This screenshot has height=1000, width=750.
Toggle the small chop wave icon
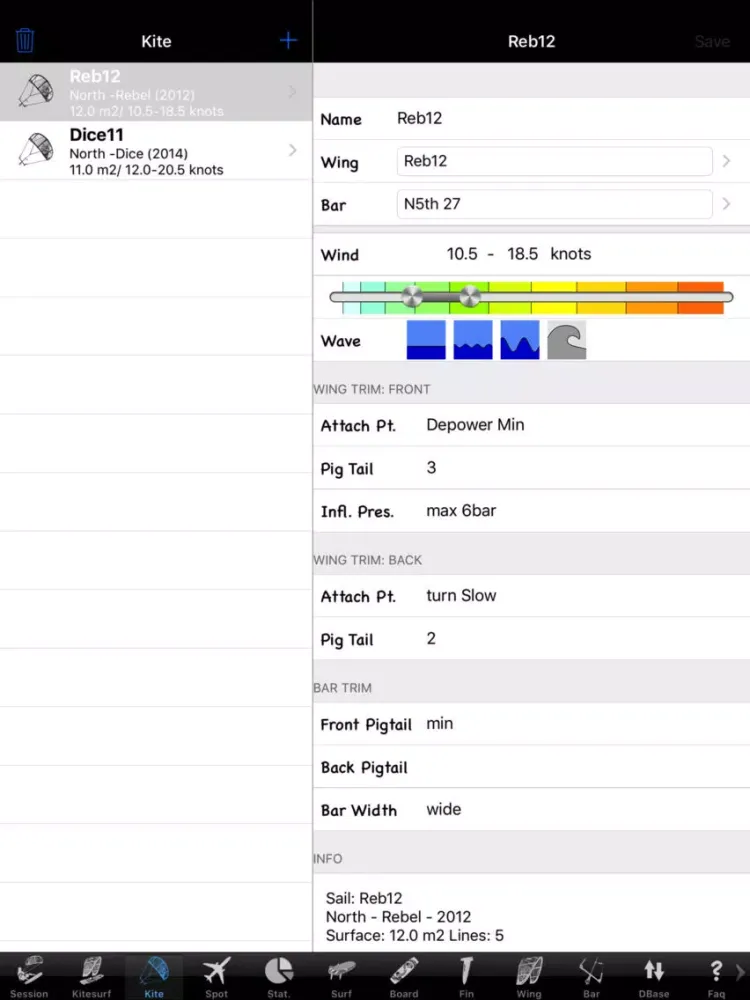473,340
